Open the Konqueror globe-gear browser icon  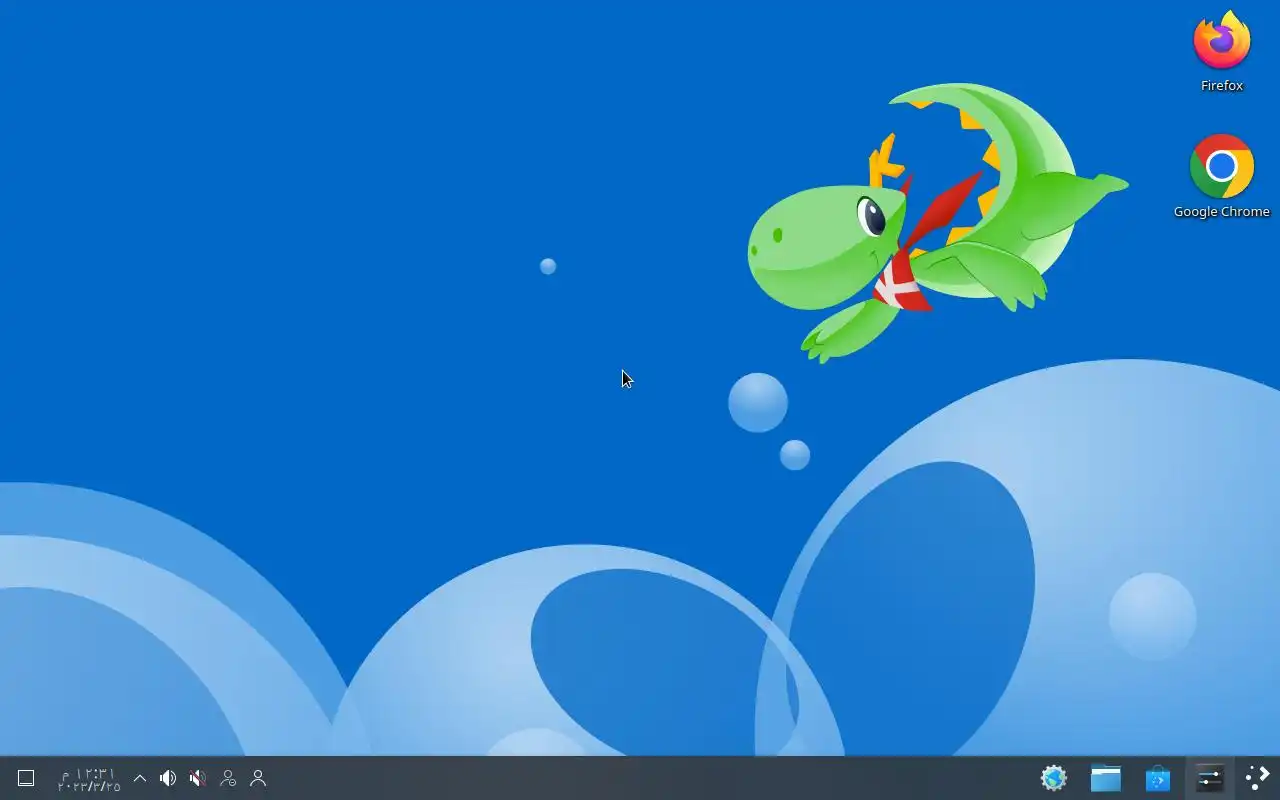(1053, 778)
